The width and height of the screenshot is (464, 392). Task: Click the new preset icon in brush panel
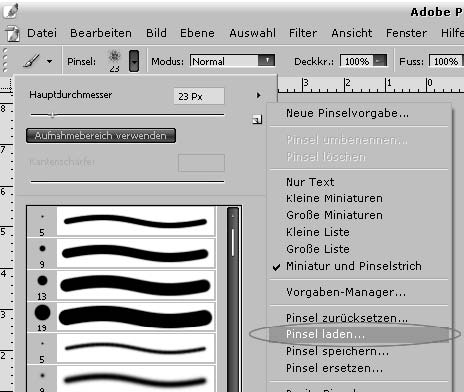(x=257, y=119)
